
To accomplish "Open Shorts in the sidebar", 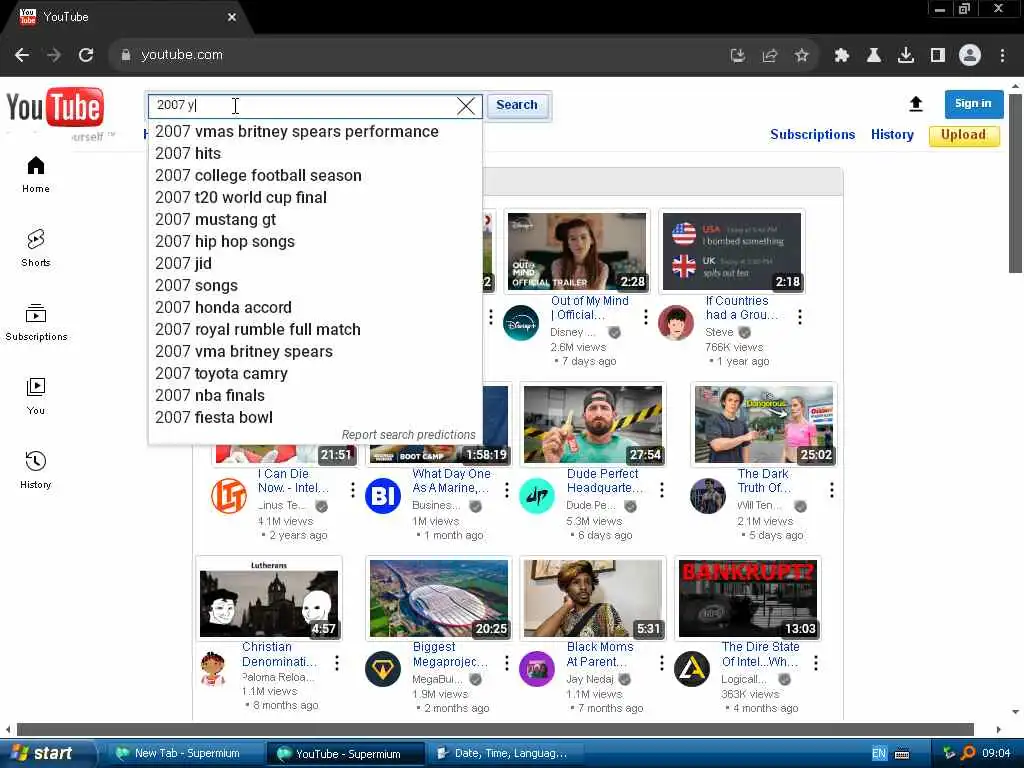I will pos(36,248).
